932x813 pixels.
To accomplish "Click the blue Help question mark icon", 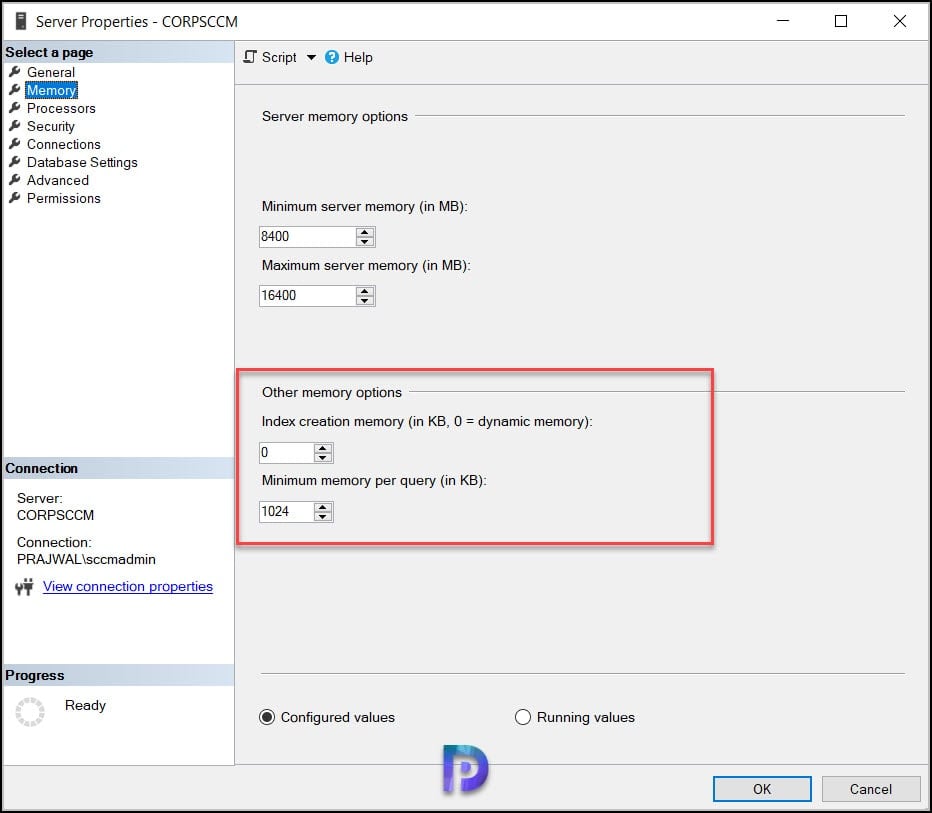I will click(332, 57).
